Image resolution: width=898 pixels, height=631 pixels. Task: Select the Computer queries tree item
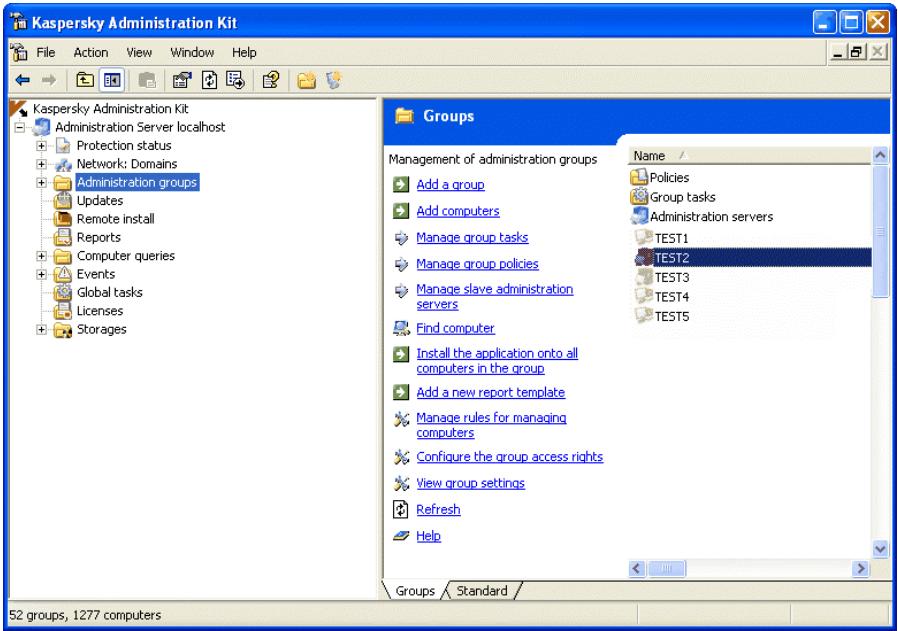point(125,256)
